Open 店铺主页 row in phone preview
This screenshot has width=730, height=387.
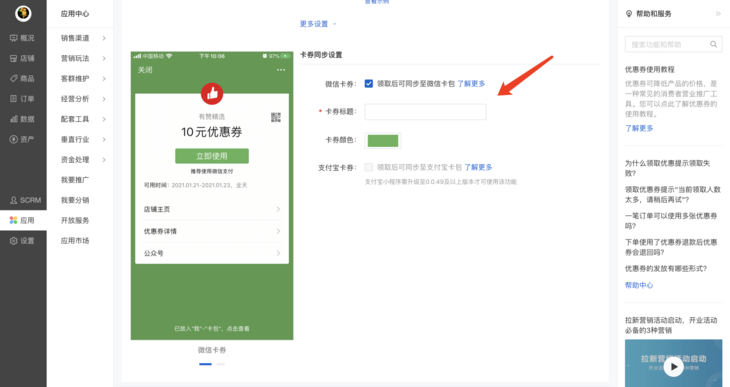[212, 210]
